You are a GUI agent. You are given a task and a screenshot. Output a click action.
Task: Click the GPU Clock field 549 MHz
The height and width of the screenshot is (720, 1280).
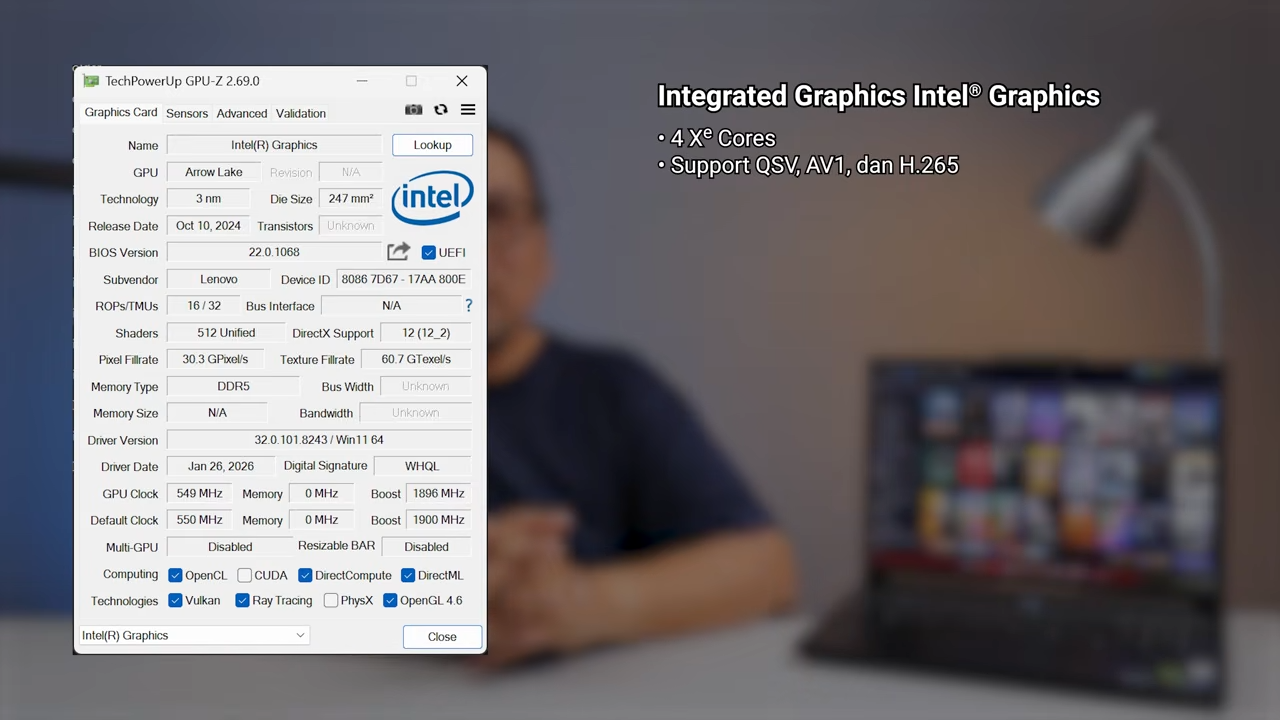click(200, 493)
